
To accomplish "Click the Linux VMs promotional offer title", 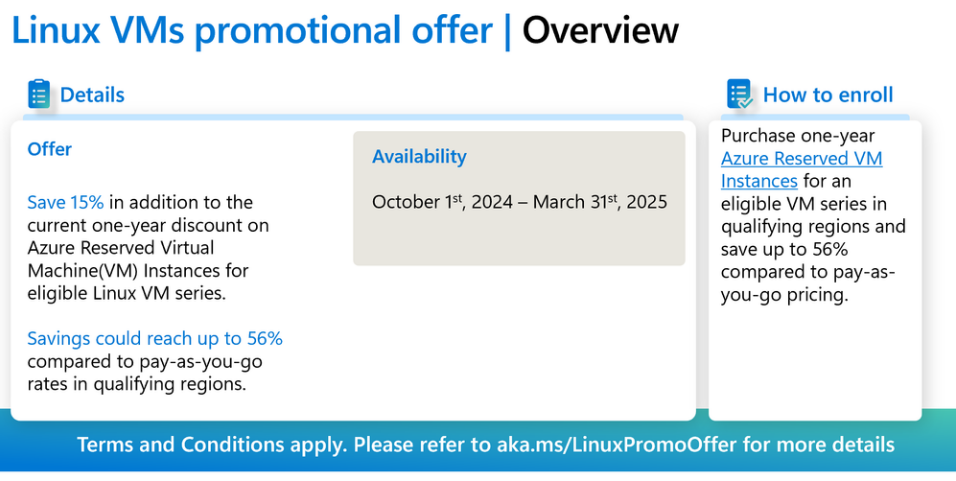I will pos(252,30).
